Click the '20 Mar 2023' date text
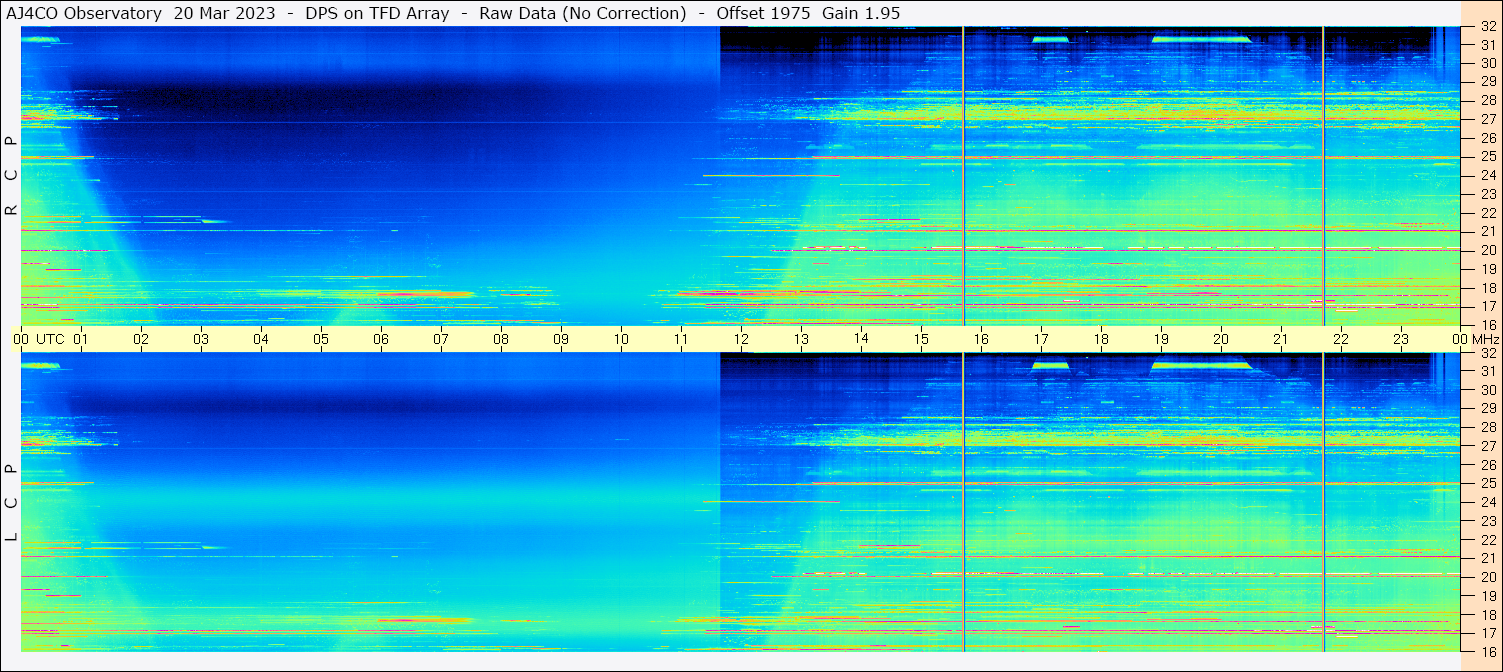The height and width of the screenshot is (672, 1503). coord(227,13)
